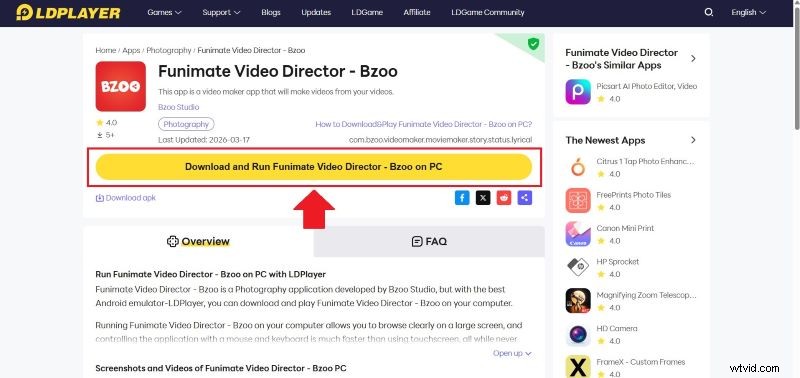Screen dimensions: 800x378
Task: Open Affiliate in top navigation
Action: click(x=417, y=12)
